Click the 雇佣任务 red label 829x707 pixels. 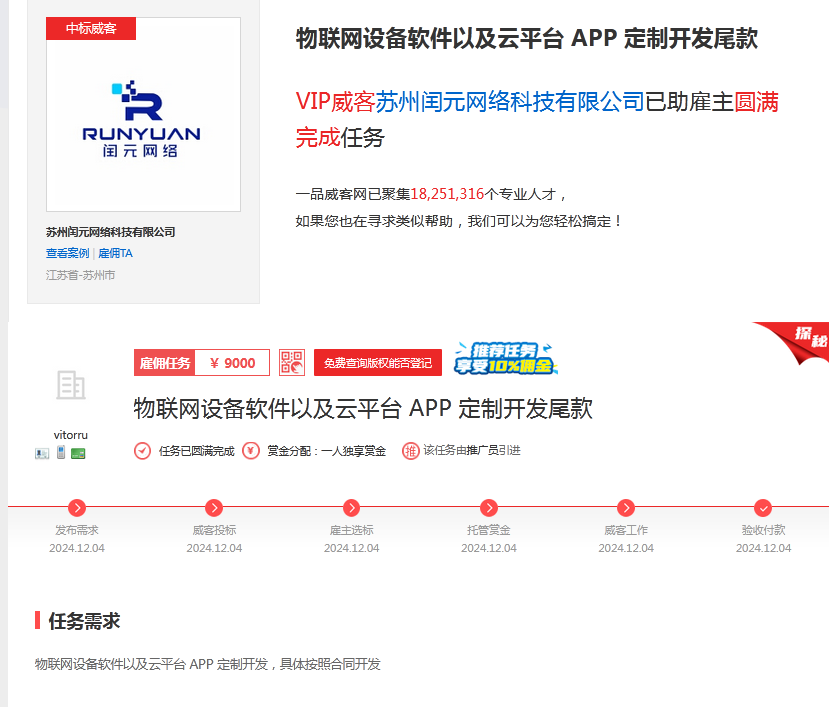(x=164, y=363)
